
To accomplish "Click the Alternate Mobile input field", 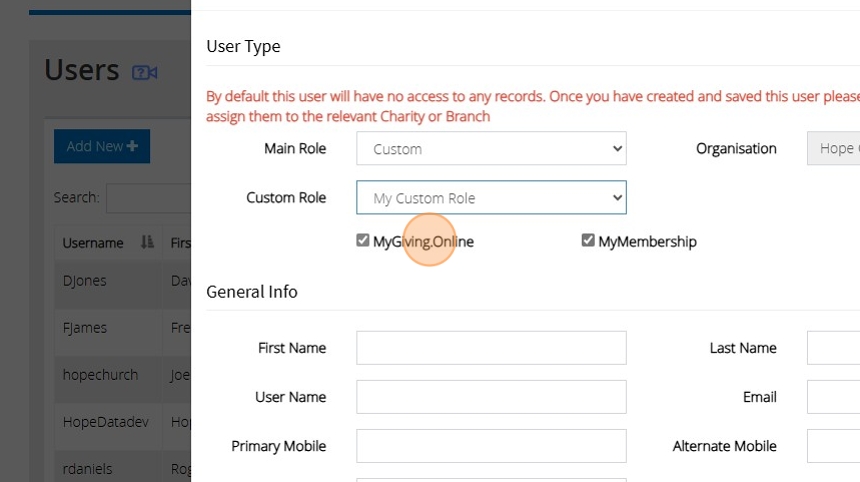I will pyautogui.click(x=833, y=446).
